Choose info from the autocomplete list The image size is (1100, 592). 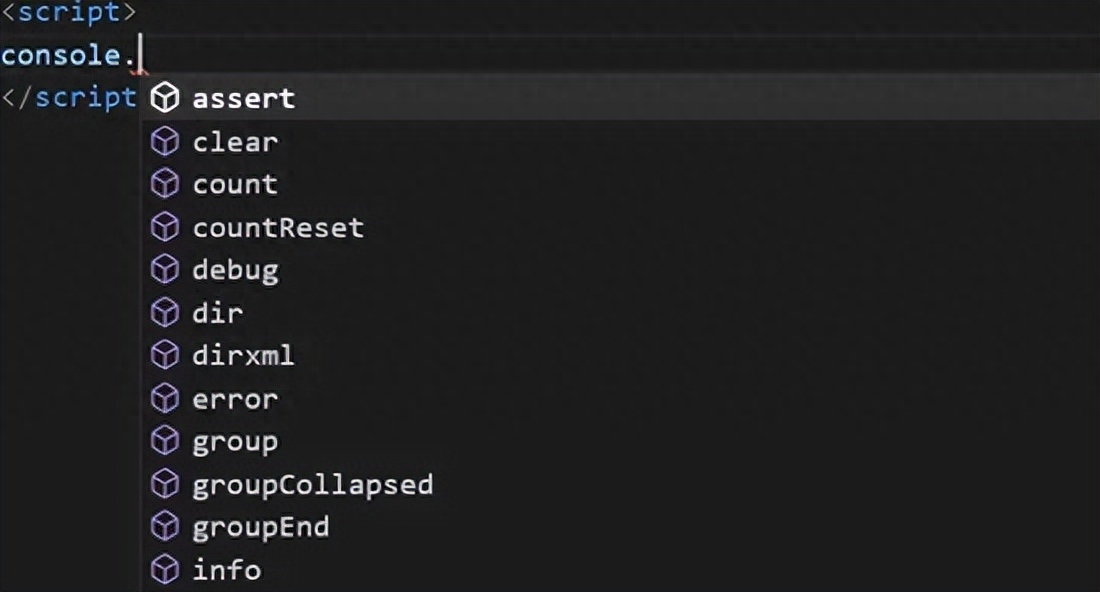pyautogui.click(x=621, y=570)
